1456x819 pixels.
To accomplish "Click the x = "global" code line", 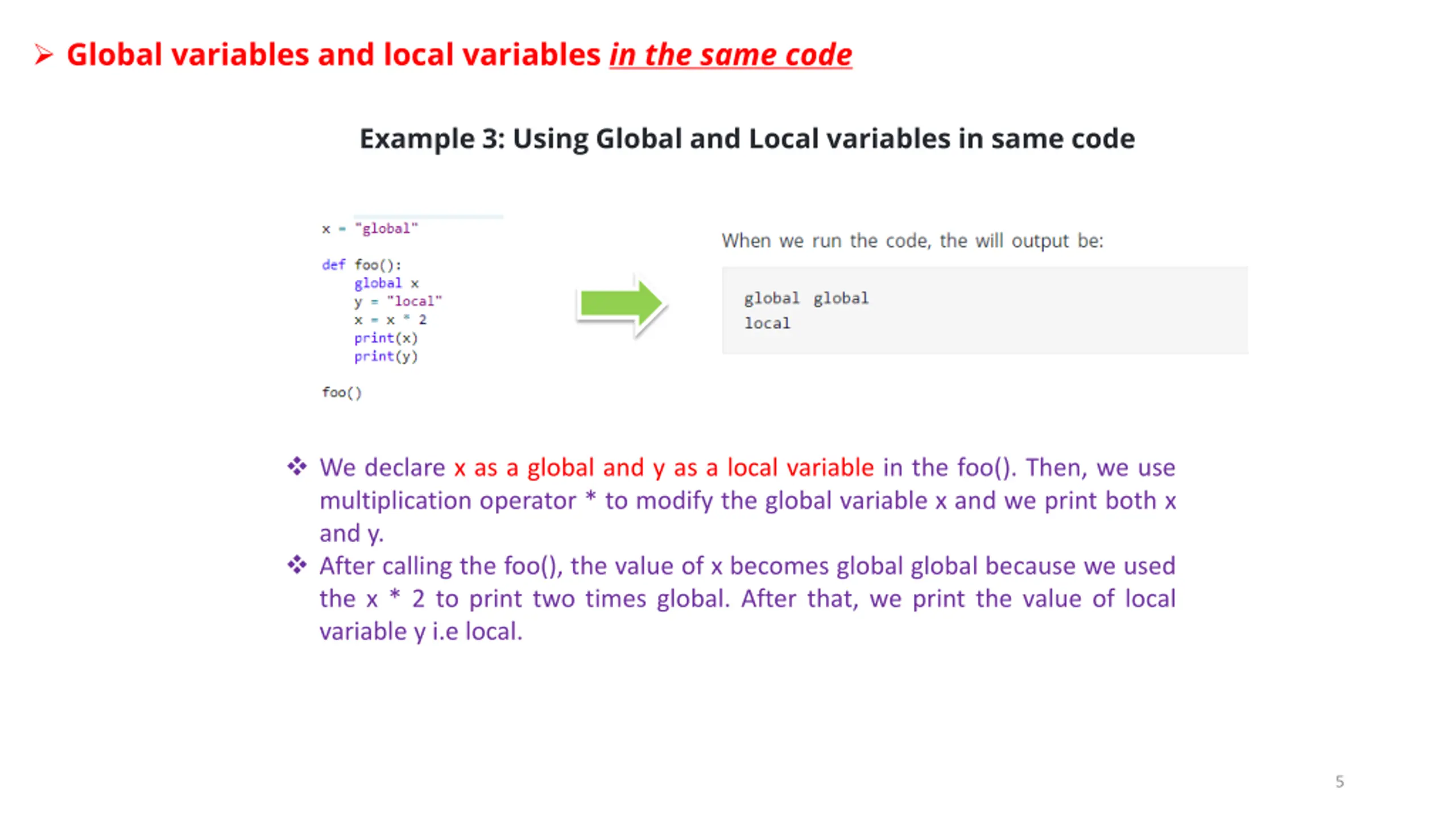I will point(370,229).
